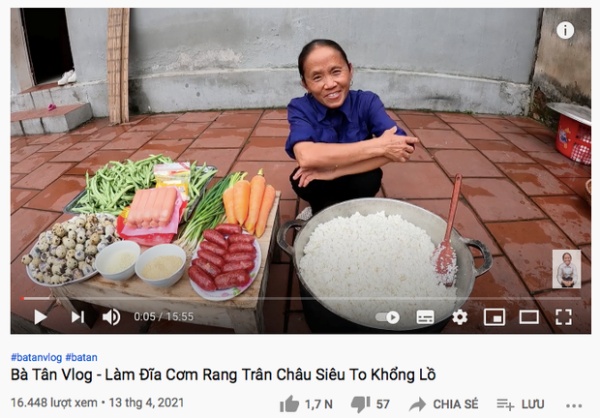Open the video settings gear

[460, 317]
